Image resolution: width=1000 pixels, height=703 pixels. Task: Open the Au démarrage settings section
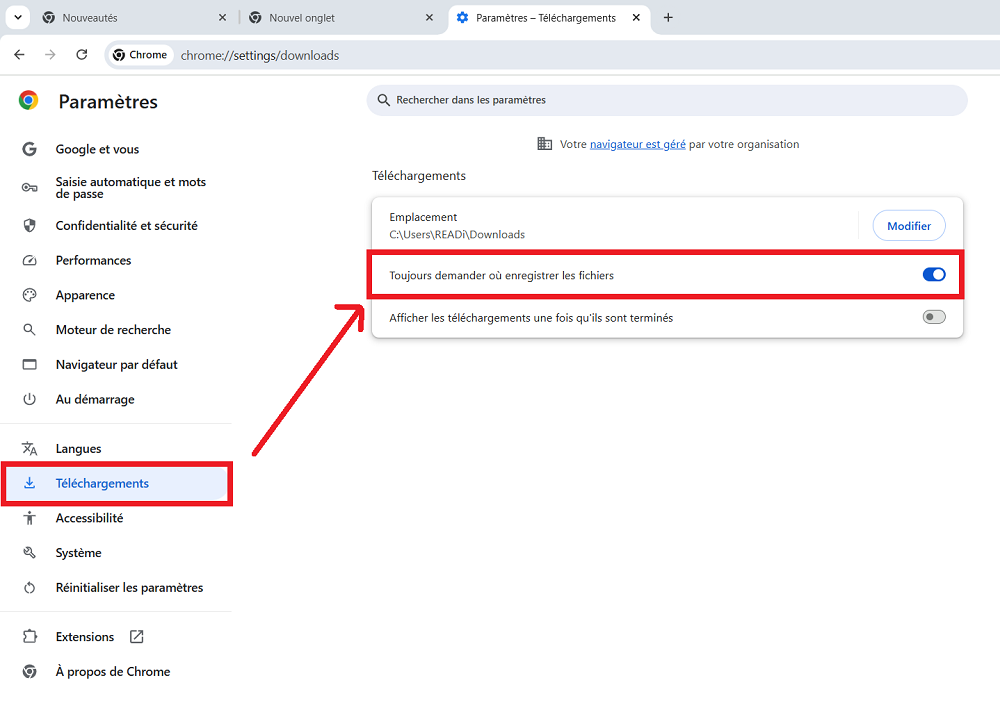tap(95, 399)
